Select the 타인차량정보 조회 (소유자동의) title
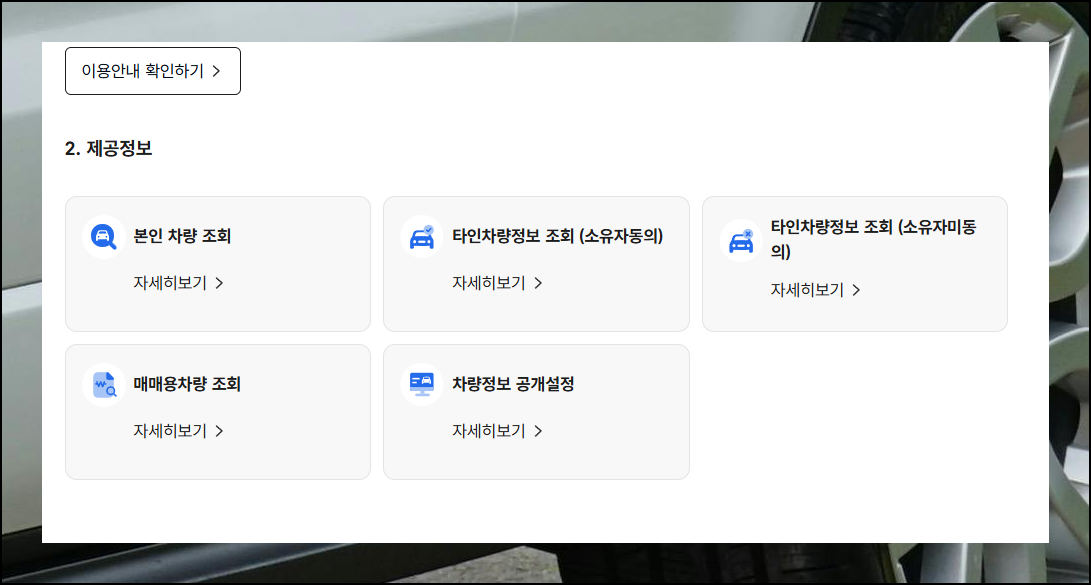This screenshot has height=585, width=1091. click(557, 236)
